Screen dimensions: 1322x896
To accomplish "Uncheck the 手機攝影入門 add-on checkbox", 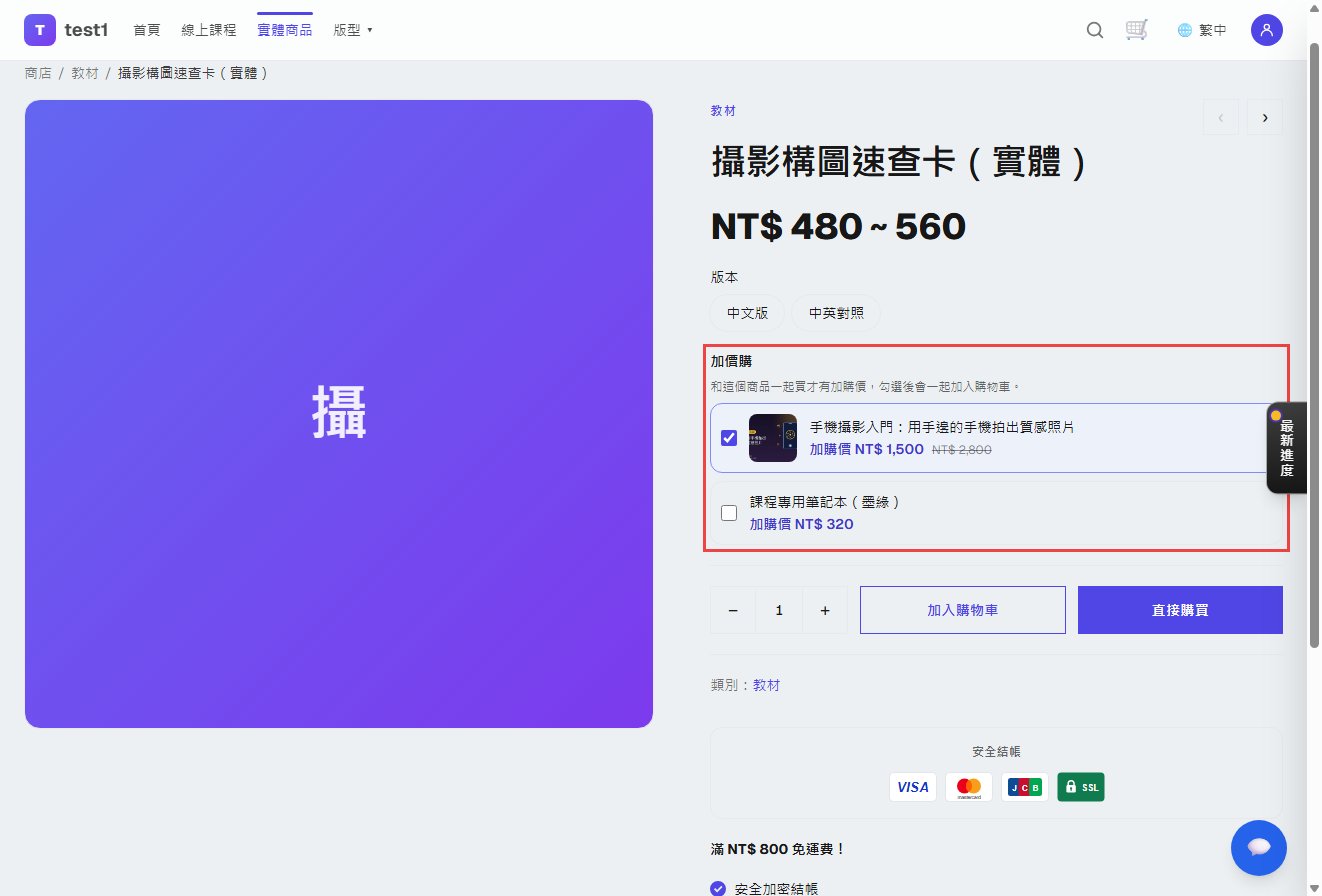I will click(x=729, y=438).
